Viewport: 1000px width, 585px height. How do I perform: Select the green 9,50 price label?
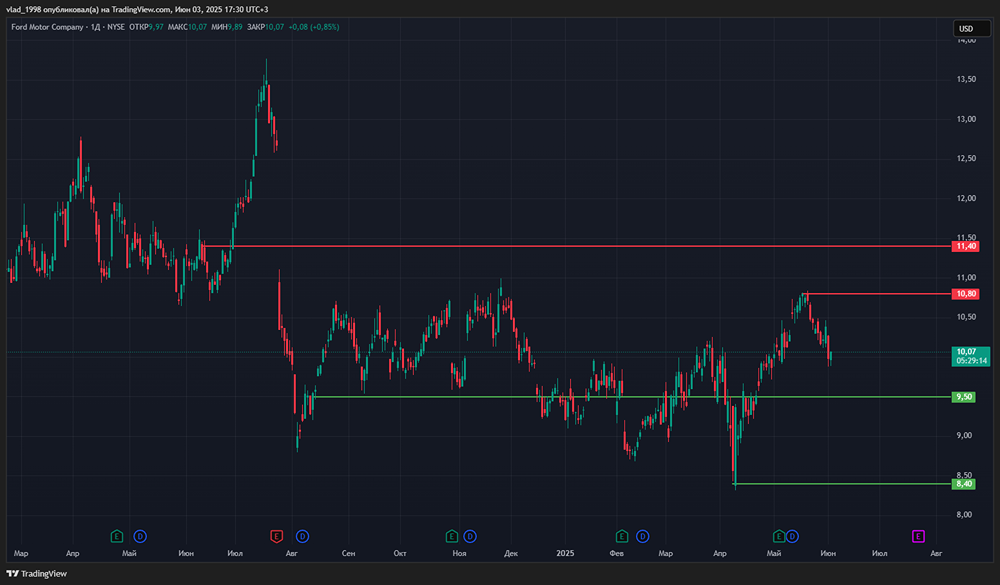(x=965, y=397)
